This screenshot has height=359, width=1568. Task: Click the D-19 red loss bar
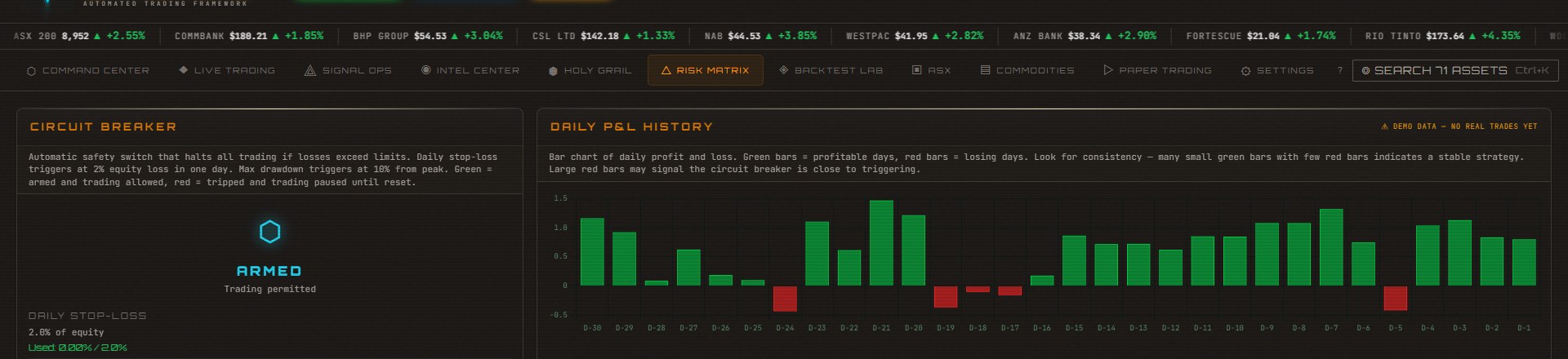(946, 297)
